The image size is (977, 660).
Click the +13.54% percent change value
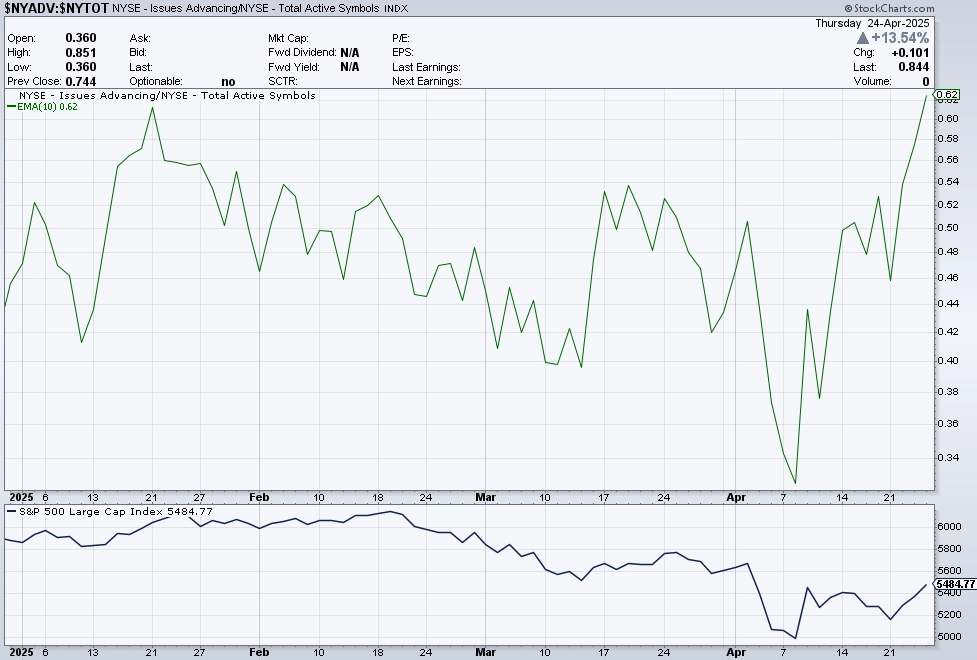click(x=900, y=39)
